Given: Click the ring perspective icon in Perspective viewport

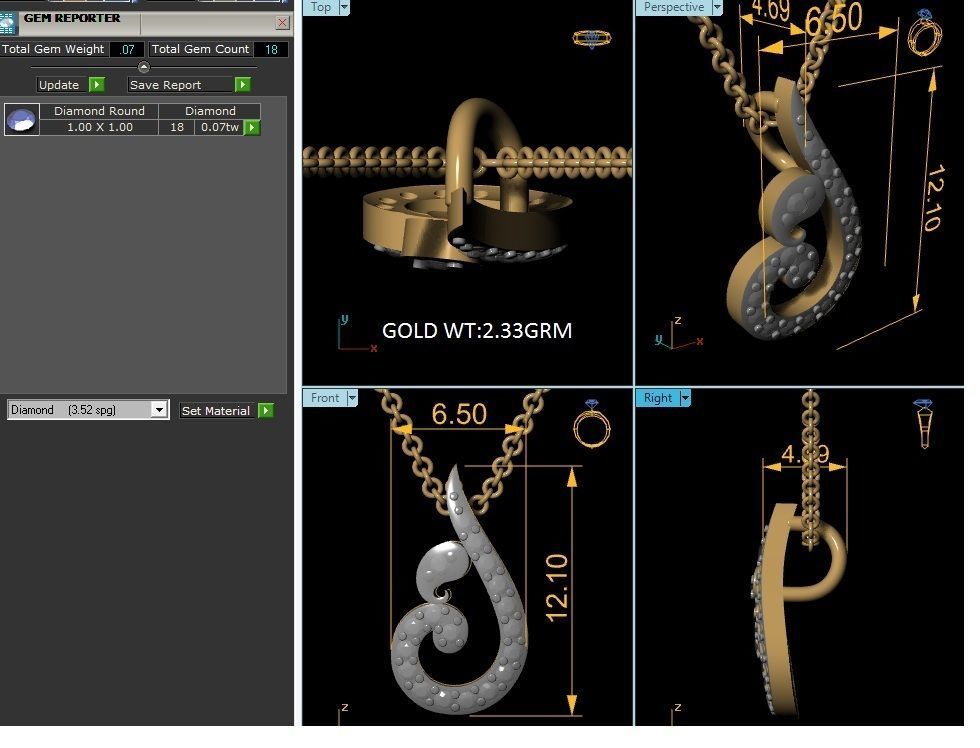Looking at the screenshot, I should click(925, 31).
